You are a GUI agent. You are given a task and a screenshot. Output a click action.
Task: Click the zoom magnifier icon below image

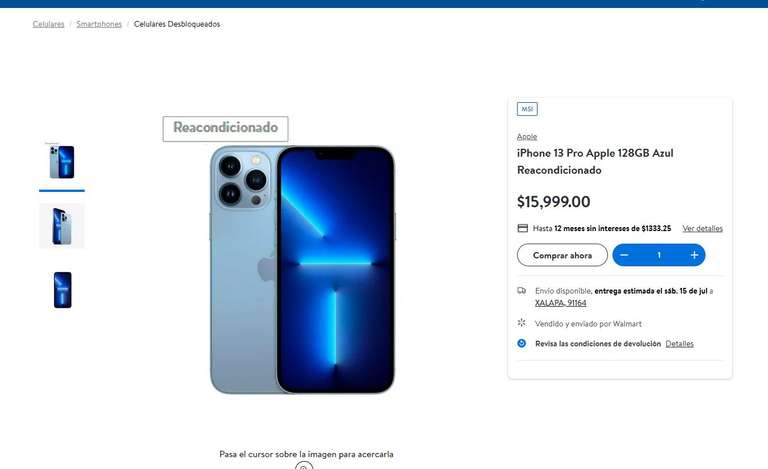tap(304, 466)
